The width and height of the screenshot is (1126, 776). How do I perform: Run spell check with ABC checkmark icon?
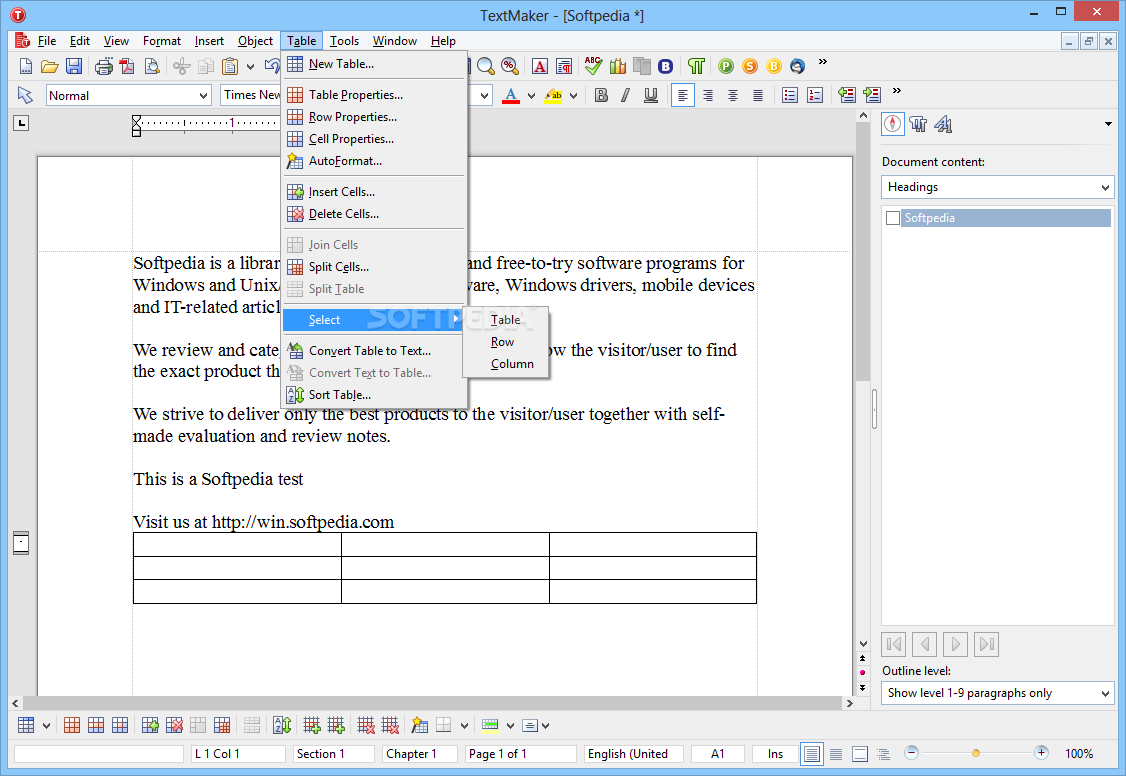593,66
